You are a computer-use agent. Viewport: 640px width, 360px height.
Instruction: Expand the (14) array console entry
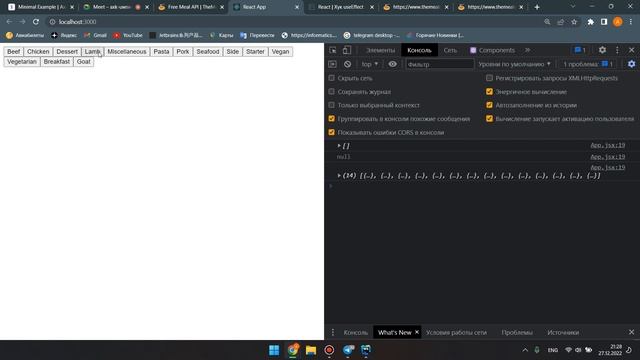coord(339,176)
